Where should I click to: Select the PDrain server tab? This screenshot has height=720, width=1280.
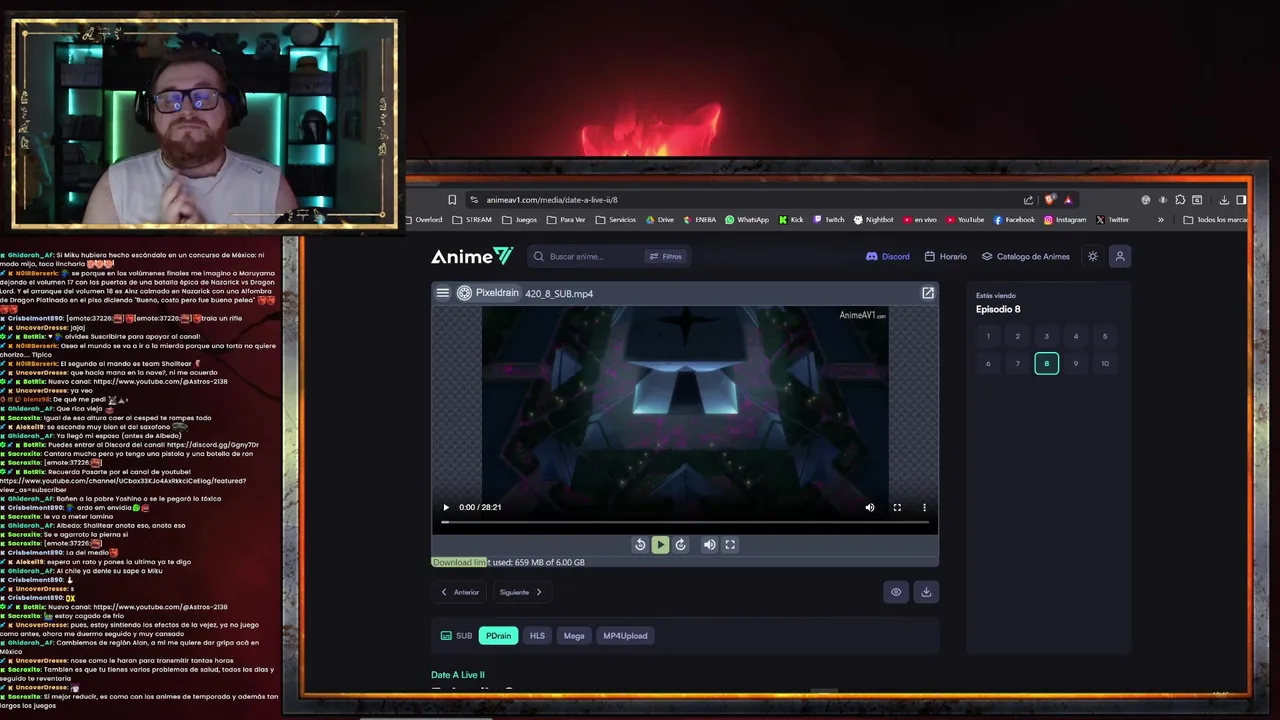coord(498,636)
